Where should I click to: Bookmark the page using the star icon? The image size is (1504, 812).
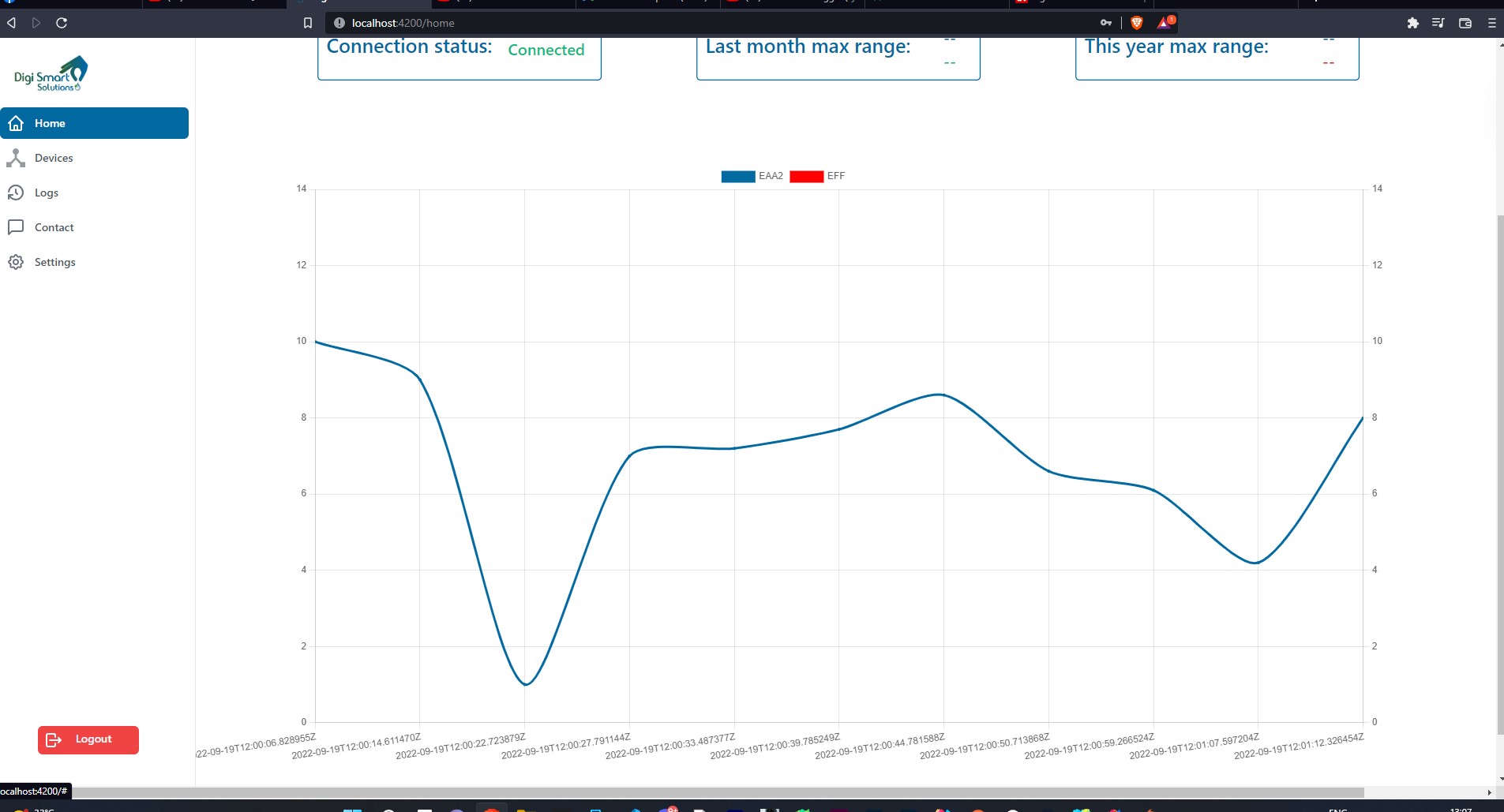(x=308, y=22)
